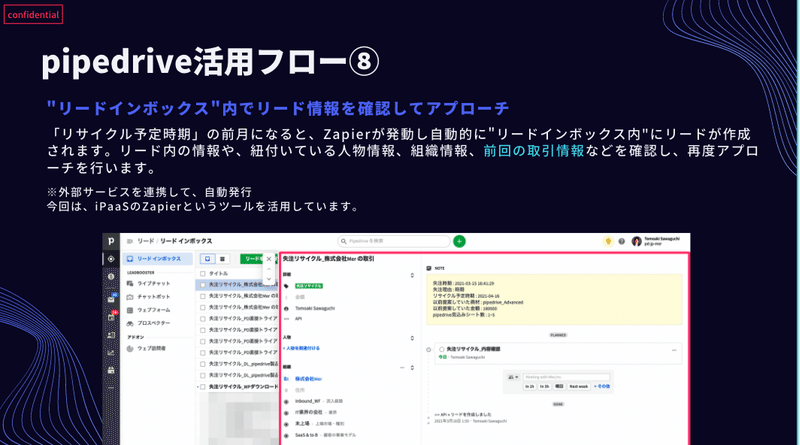Click the dash unlink control in the 組織 section

point(402,367)
